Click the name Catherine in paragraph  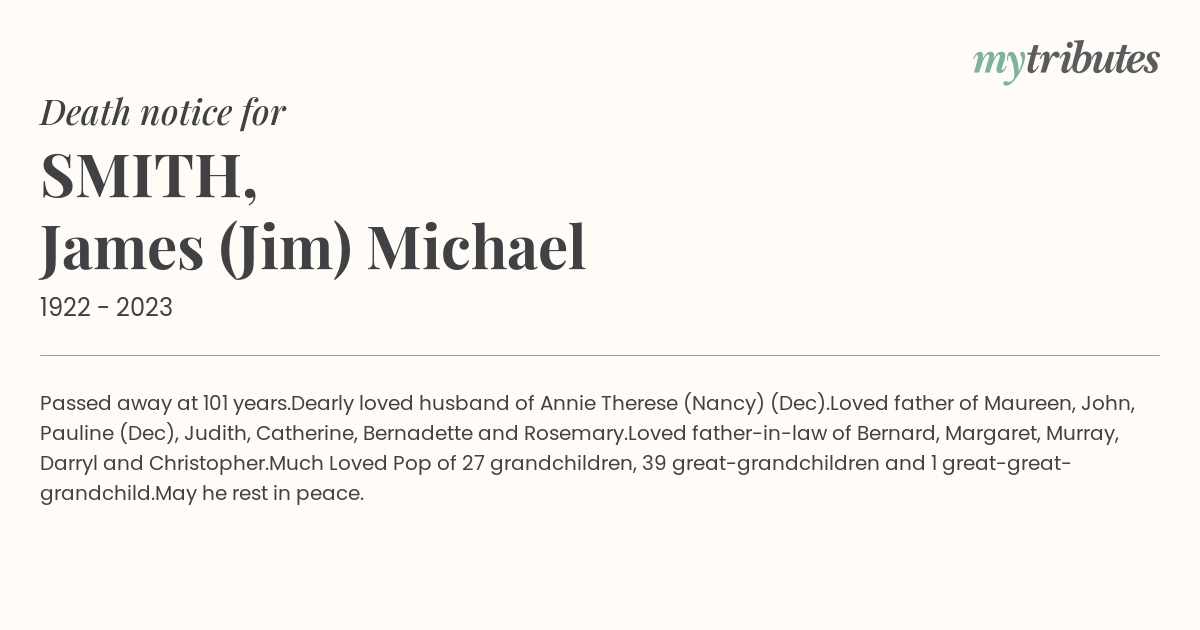tap(304, 434)
